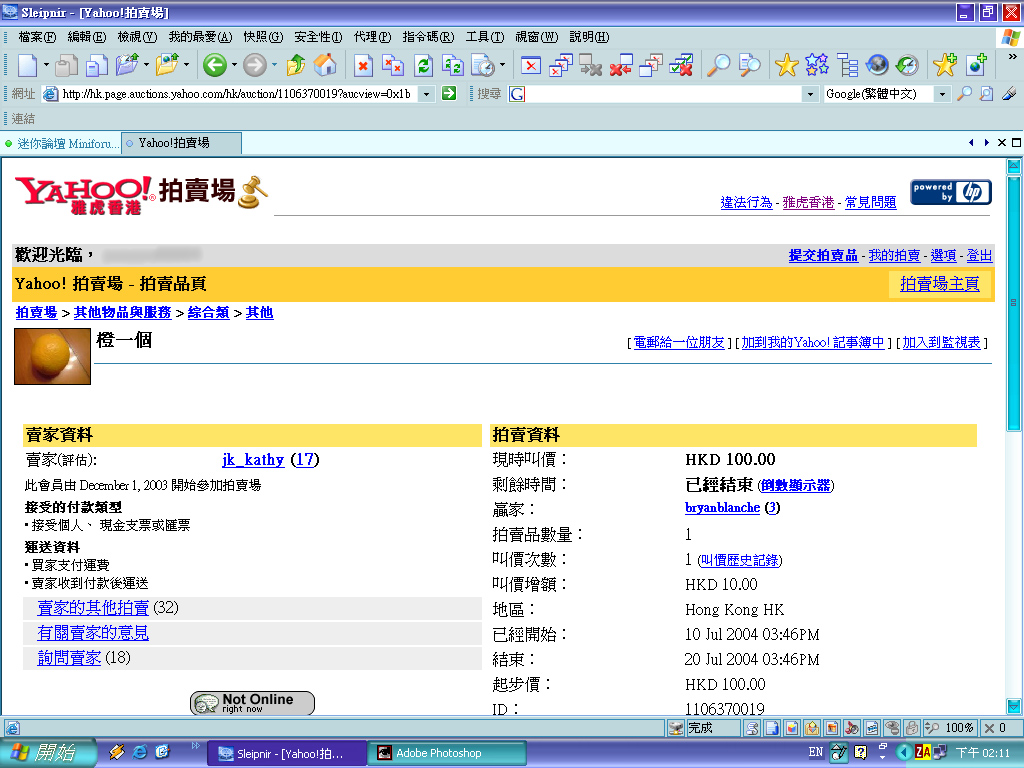Open the 檔案(F) menu
The width and height of the screenshot is (1024, 768).
coord(37,37)
